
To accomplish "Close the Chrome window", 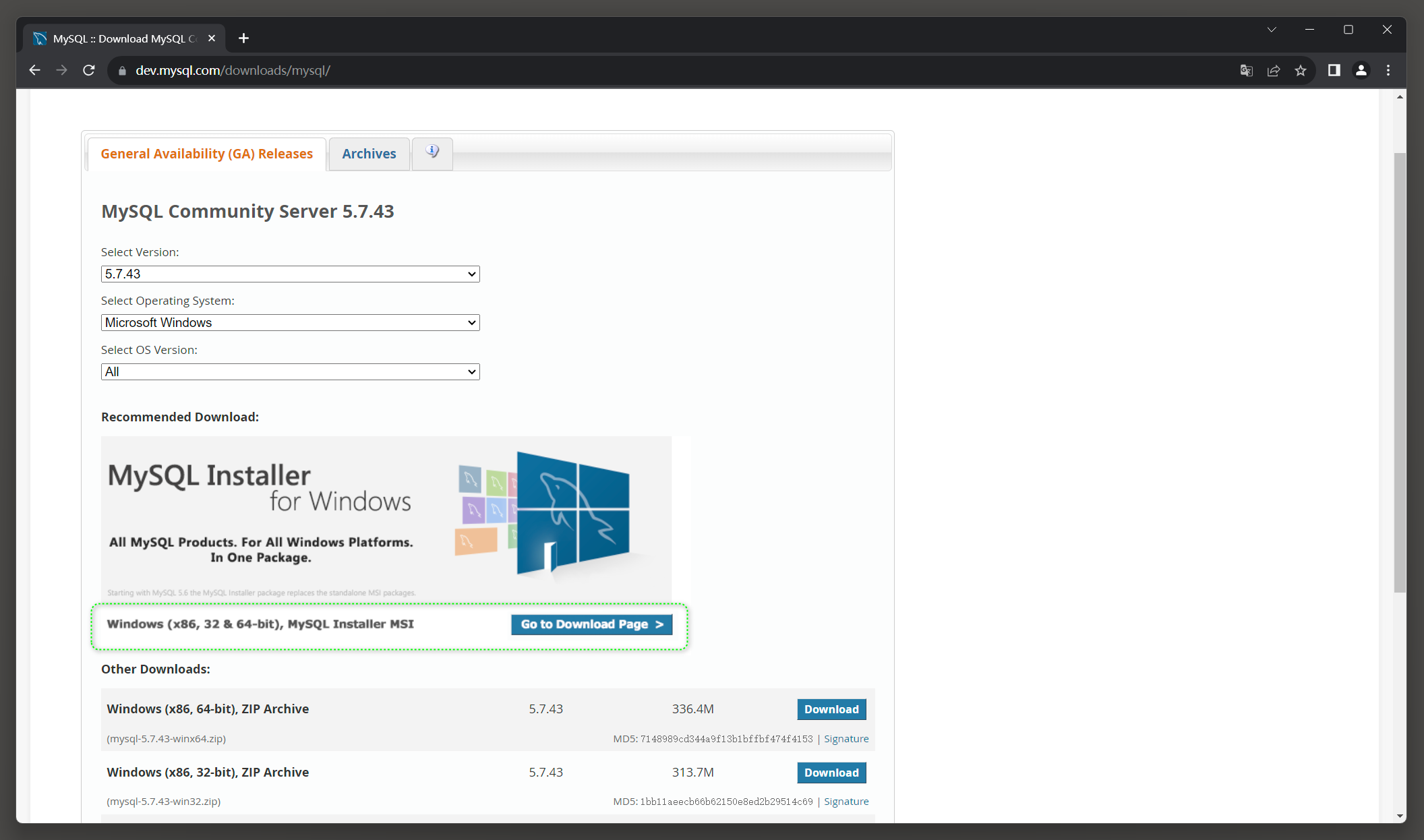I will pos(1387,30).
